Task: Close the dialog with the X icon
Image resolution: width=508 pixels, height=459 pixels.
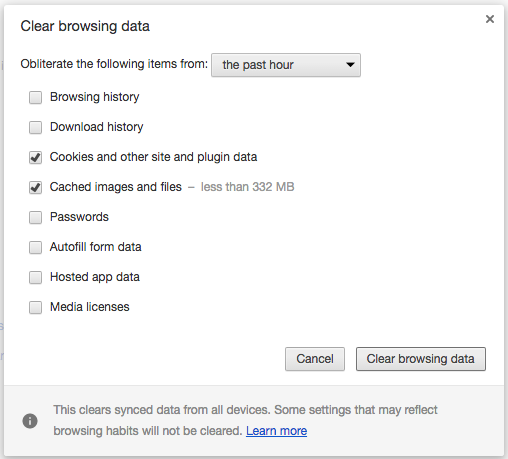Action: point(490,19)
